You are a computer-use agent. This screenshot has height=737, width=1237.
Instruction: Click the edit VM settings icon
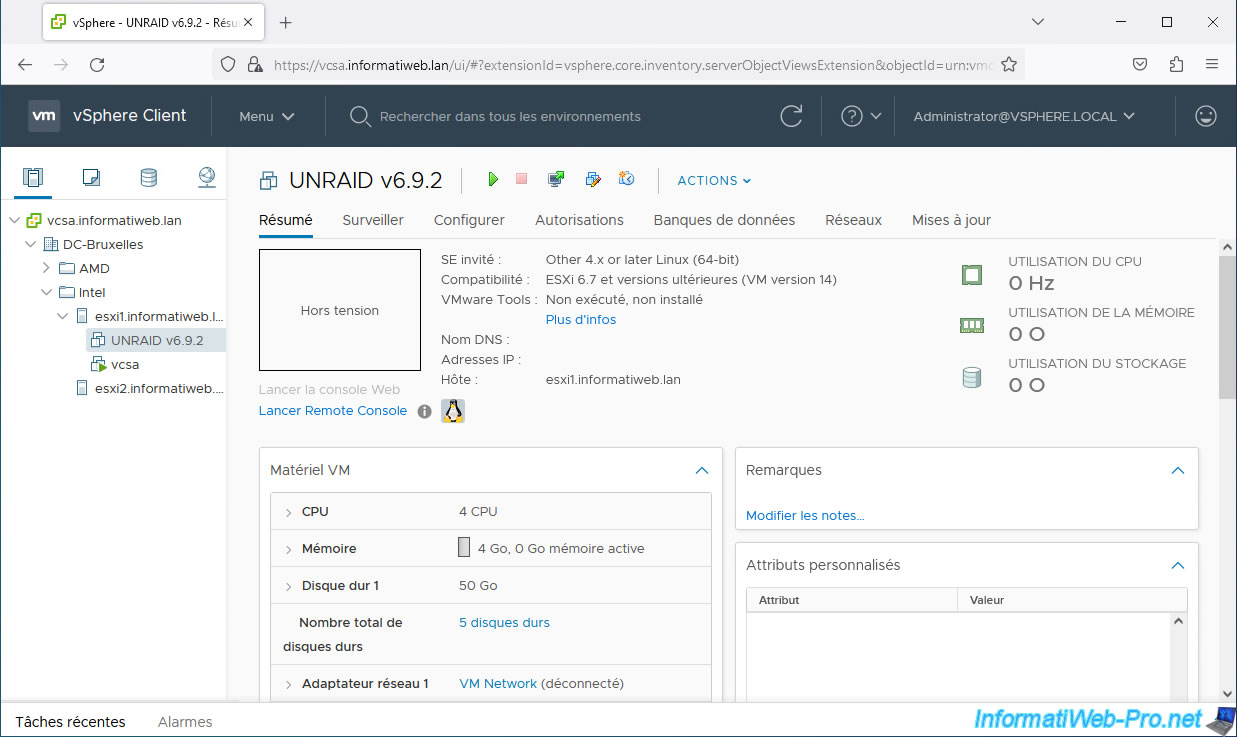[x=593, y=180]
